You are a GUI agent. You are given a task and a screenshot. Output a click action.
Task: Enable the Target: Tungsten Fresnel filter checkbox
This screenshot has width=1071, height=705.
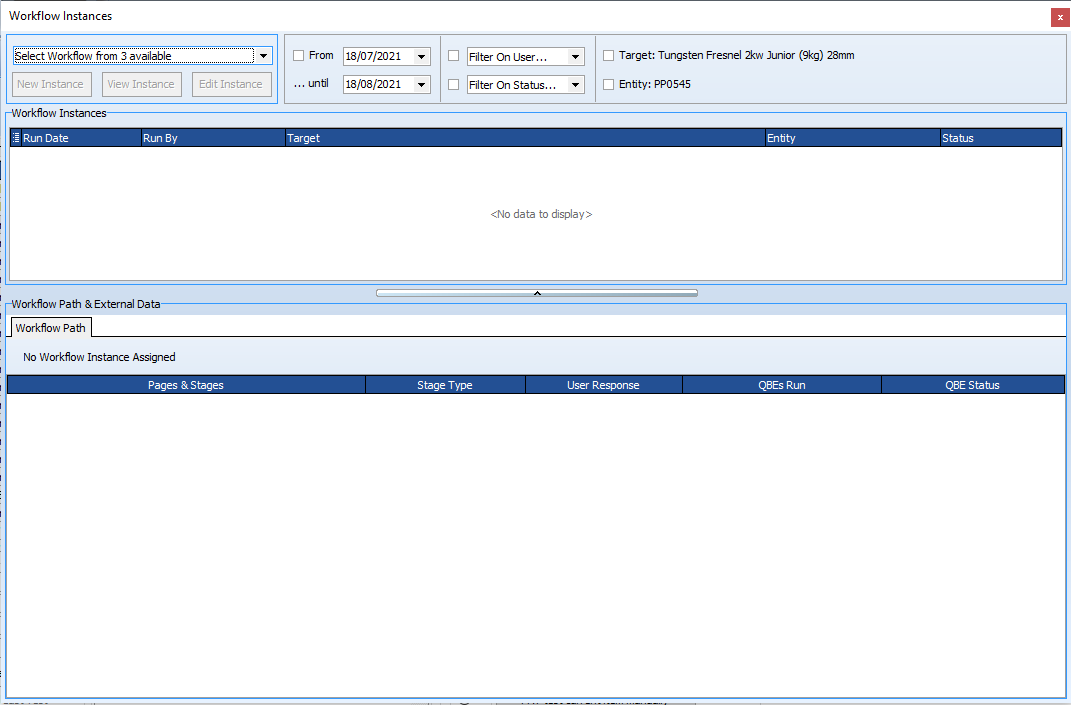pyautogui.click(x=608, y=55)
